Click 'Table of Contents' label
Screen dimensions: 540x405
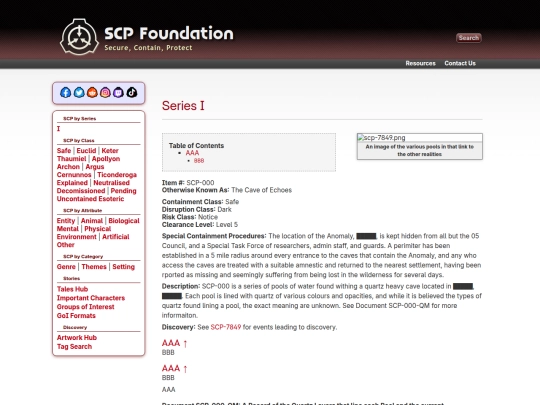point(196,146)
